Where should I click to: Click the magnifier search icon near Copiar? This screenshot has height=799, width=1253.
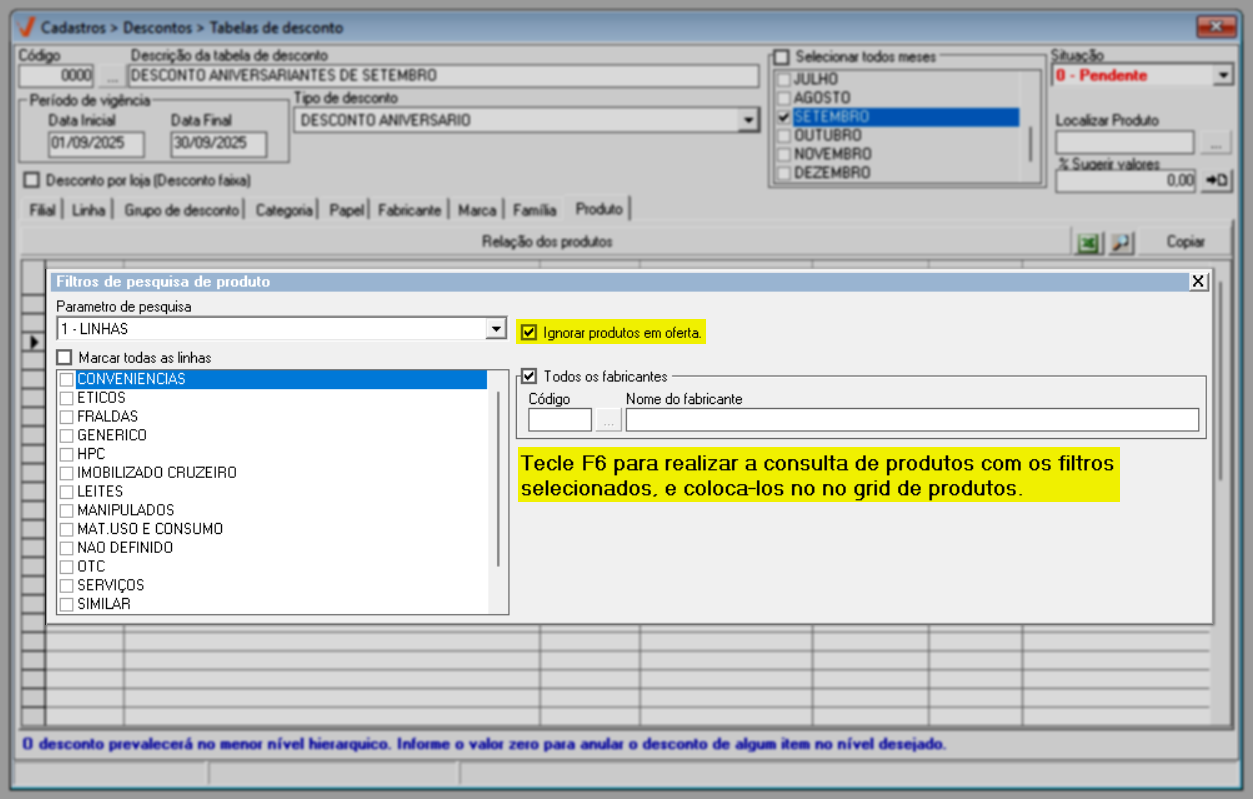point(1121,242)
